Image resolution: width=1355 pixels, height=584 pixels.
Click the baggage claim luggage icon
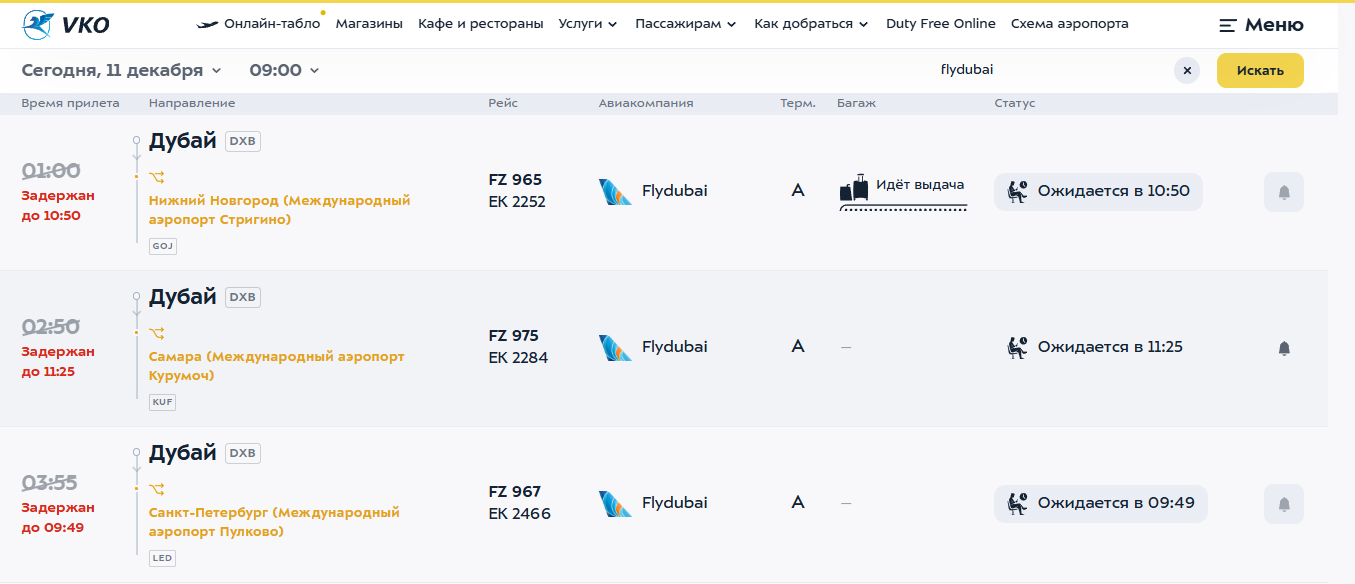click(854, 189)
